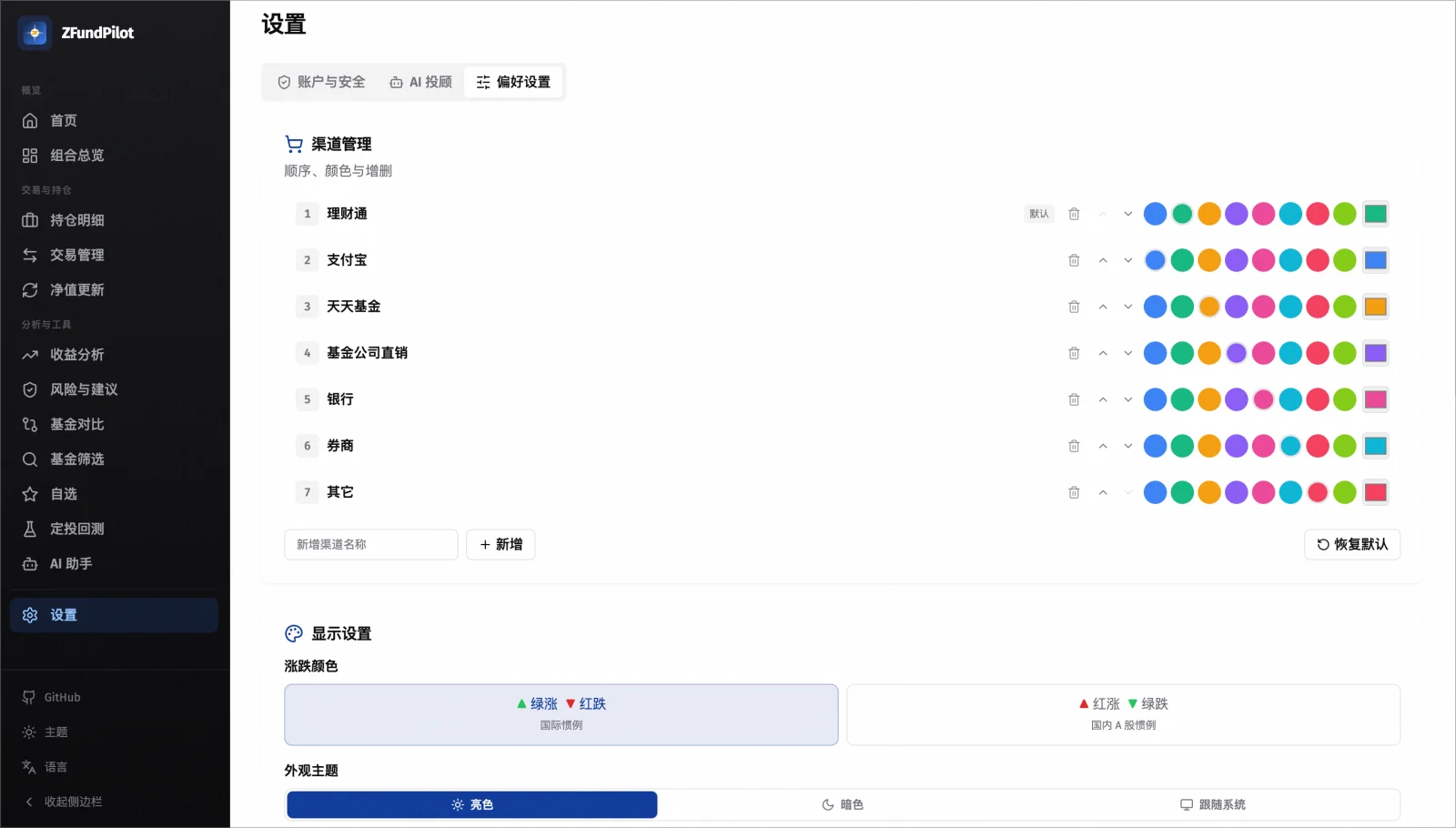This screenshot has height=828, width=1456.
Task: Open 收益分析 in sidebar
Action: pos(114,355)
